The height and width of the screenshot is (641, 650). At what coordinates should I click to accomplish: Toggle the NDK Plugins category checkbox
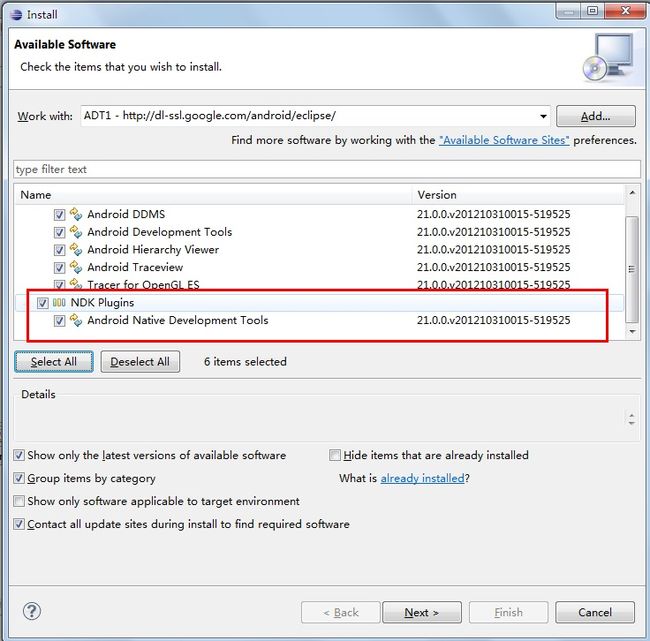(x=43, y=303)
